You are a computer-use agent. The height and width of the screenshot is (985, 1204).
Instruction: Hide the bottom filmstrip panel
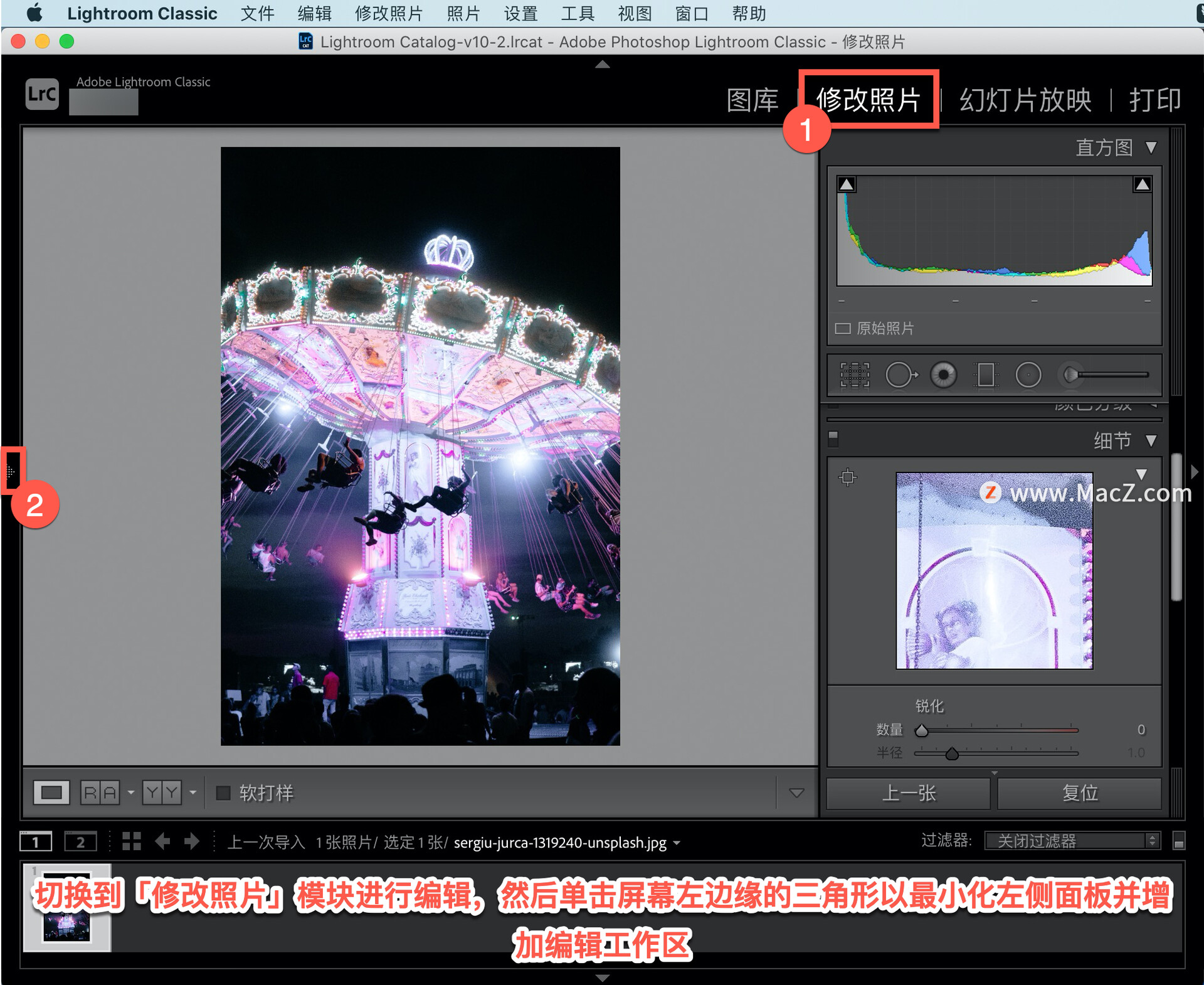(602, 977)
